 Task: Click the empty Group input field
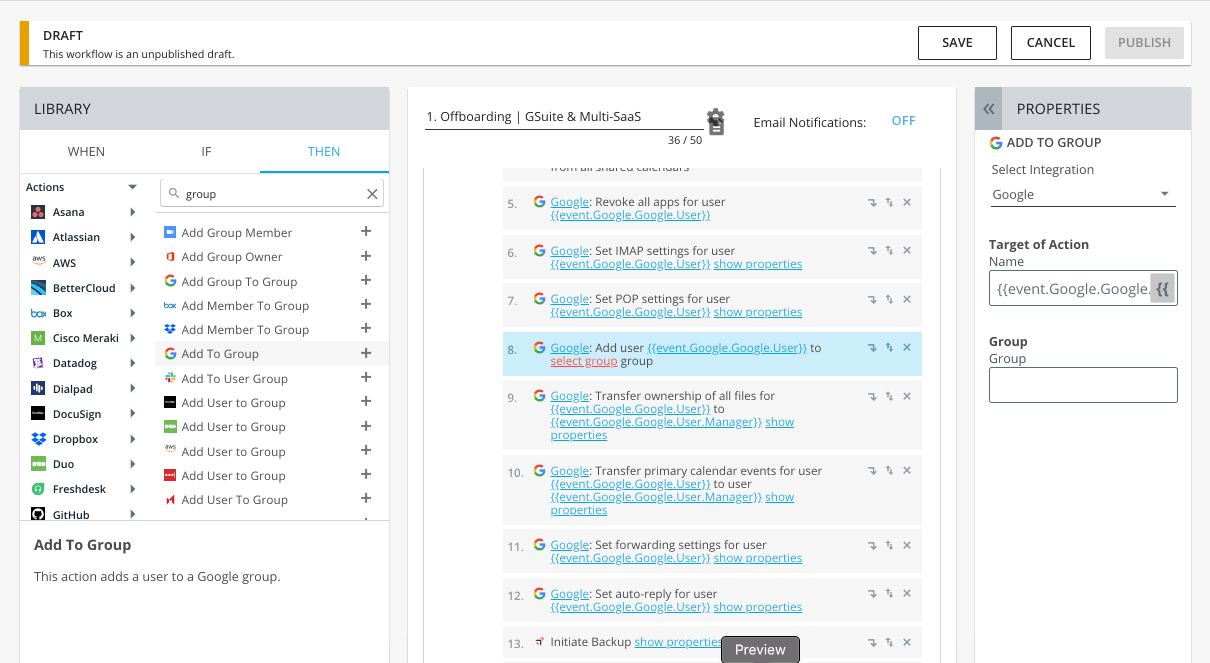(x=1083, y=385)
